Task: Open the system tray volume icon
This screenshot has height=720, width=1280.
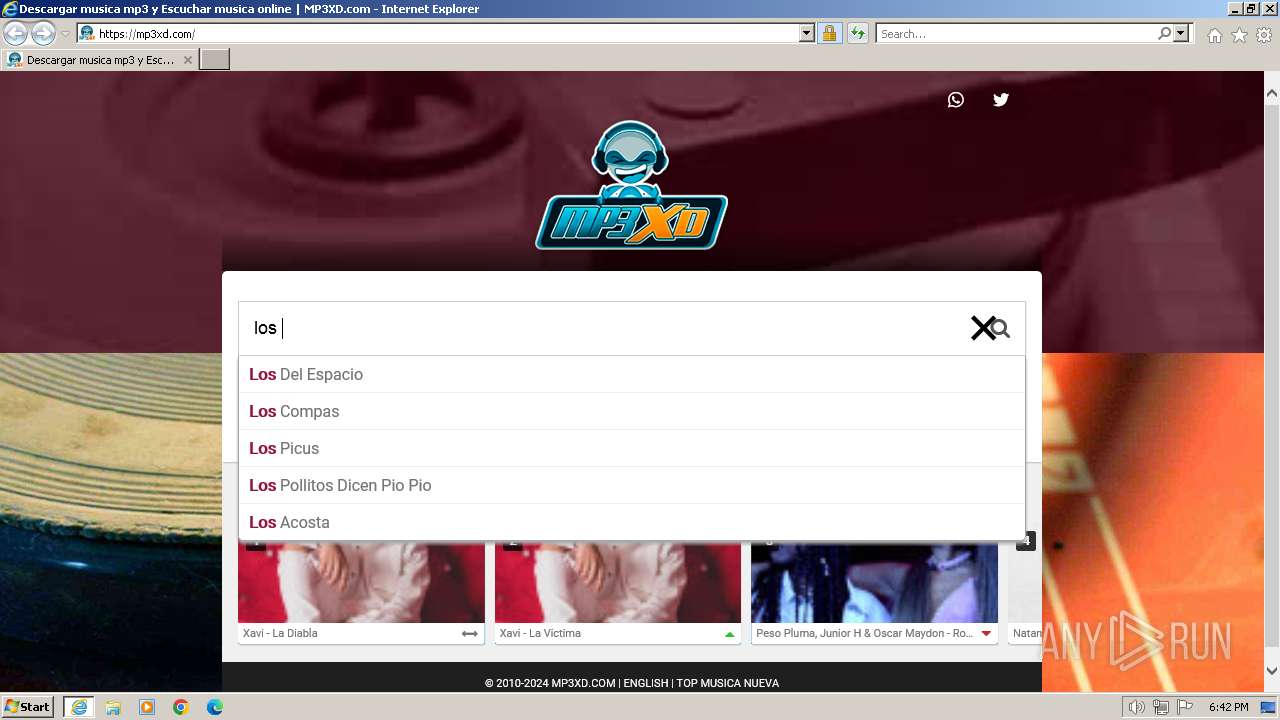Action: pos(1136,707)
